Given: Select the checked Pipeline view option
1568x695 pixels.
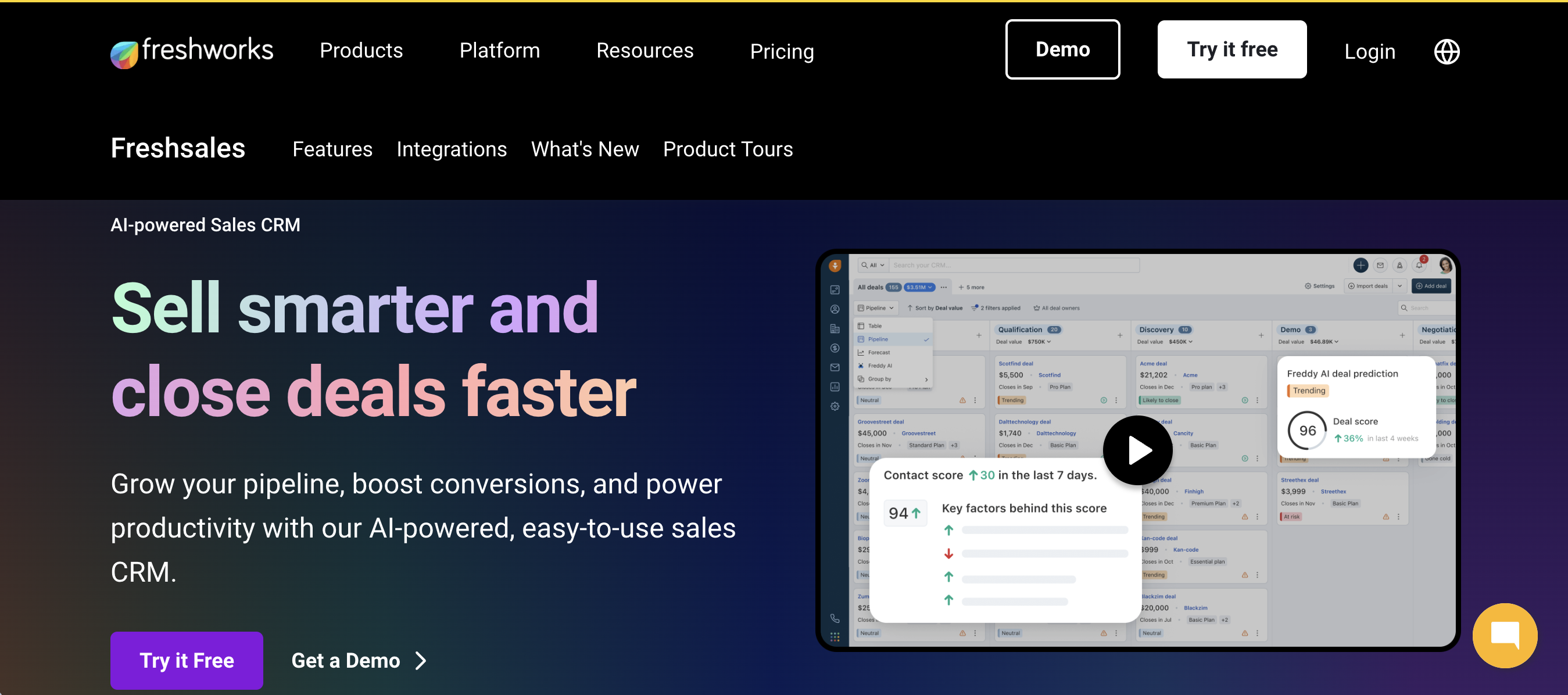Looking at the screenshot, I should point(893,339).
